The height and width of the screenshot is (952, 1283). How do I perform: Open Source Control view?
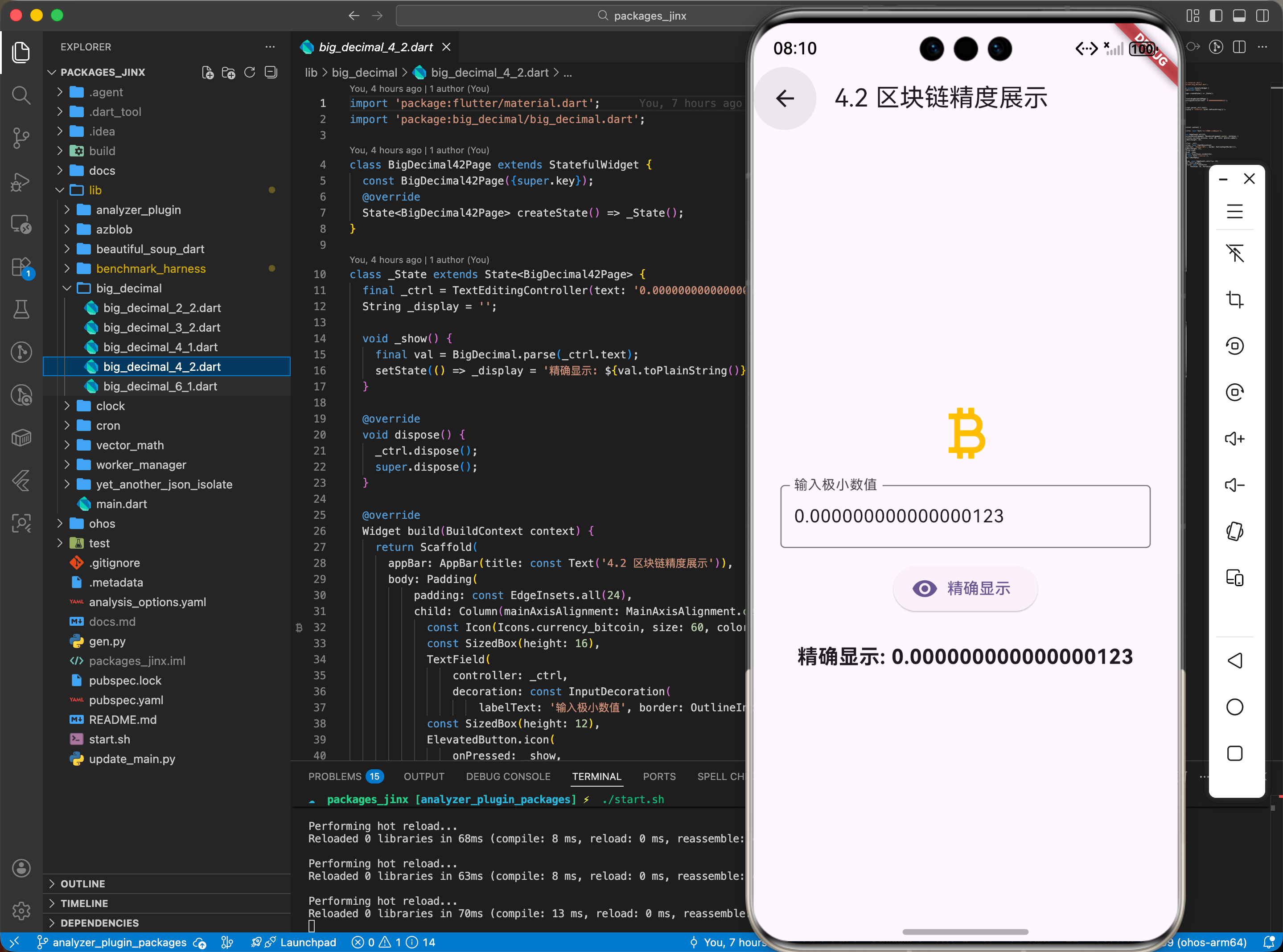pyautogui.click(x=21, y=138)
